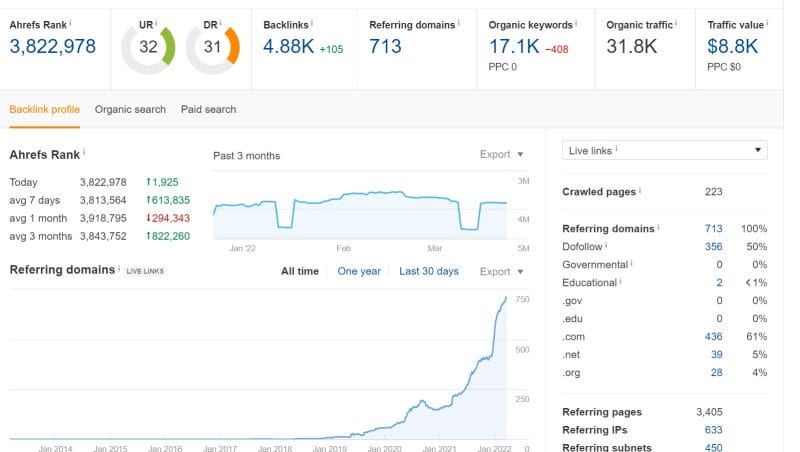Click the Dofollow count 356
800x452 pixels.
pos(713,246)
